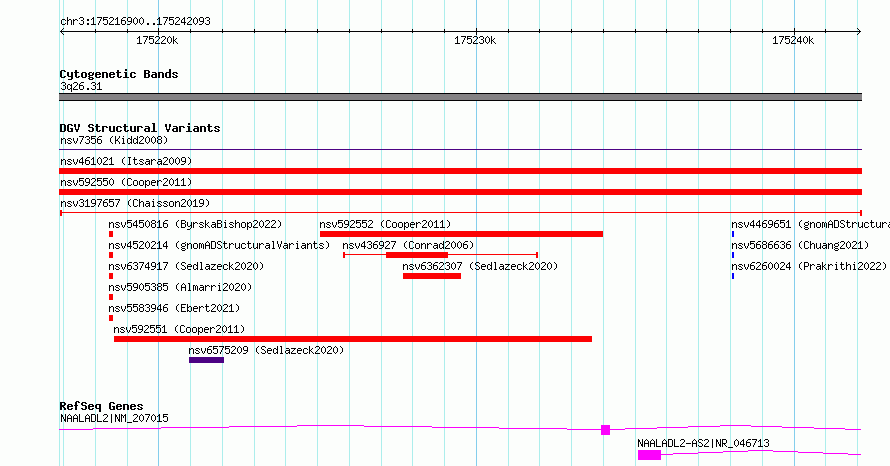Click the nsv7356 (Kidd2008) variant label
The width and height of the screenshot is (890, 466).
tap(114, 140)
